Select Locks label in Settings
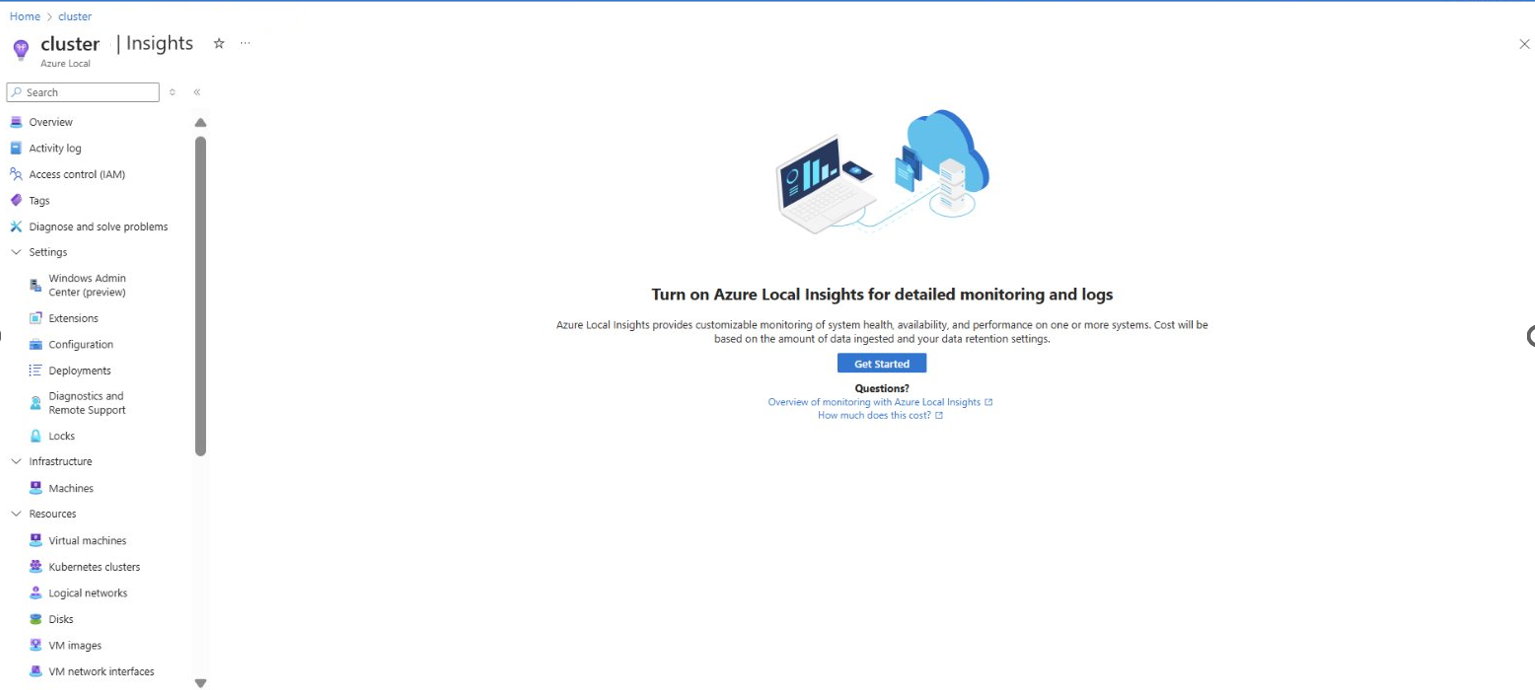 62,436
